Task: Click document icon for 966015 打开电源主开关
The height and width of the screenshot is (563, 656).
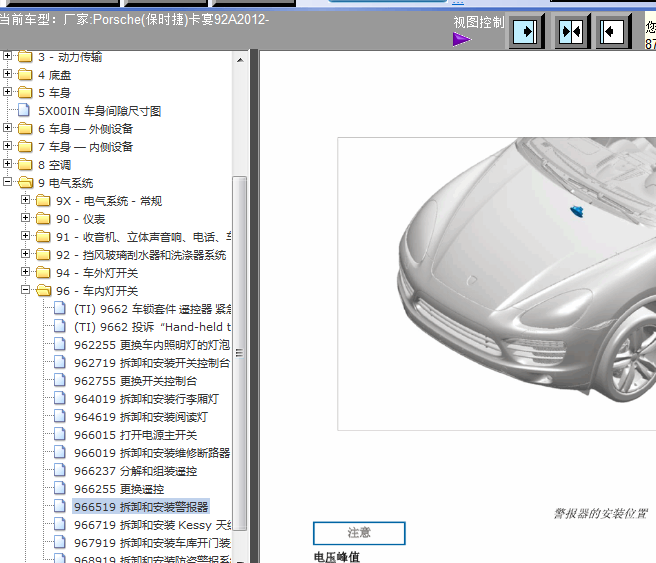Action: [60, 434]
